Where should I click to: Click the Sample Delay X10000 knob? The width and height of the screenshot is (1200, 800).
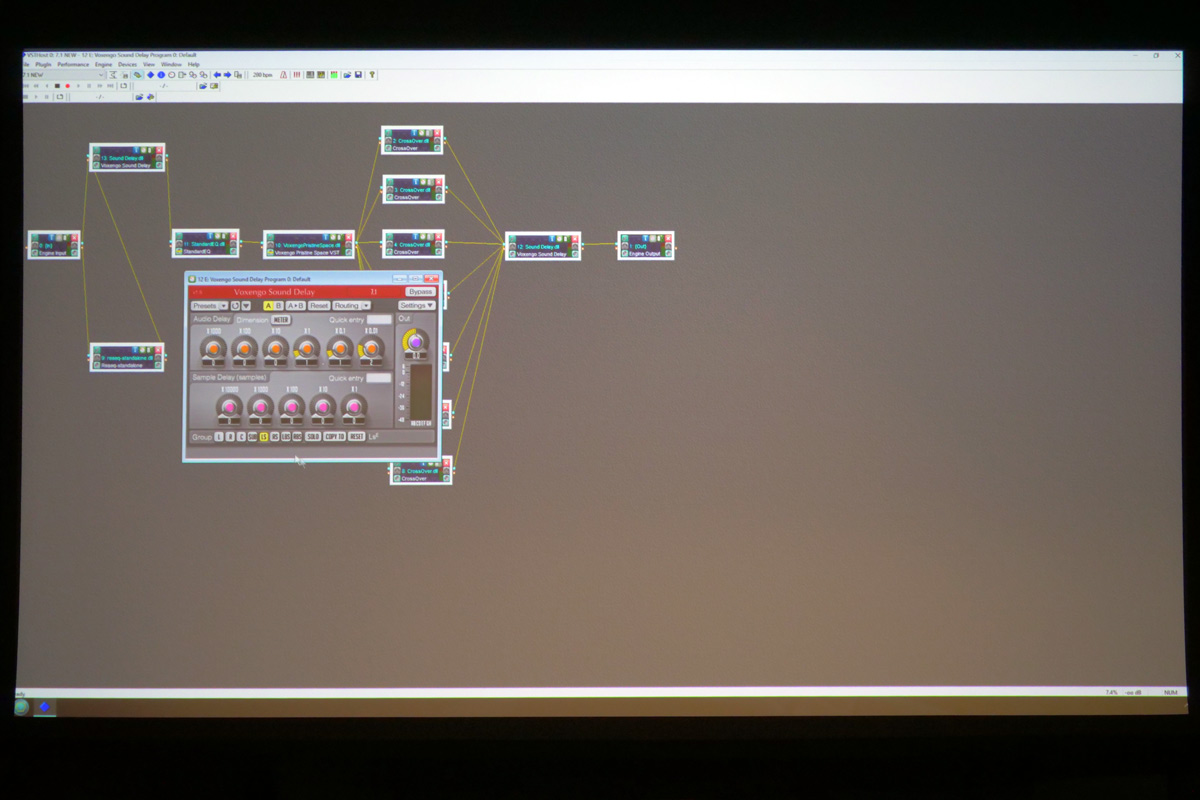click(x=229, y=407)
